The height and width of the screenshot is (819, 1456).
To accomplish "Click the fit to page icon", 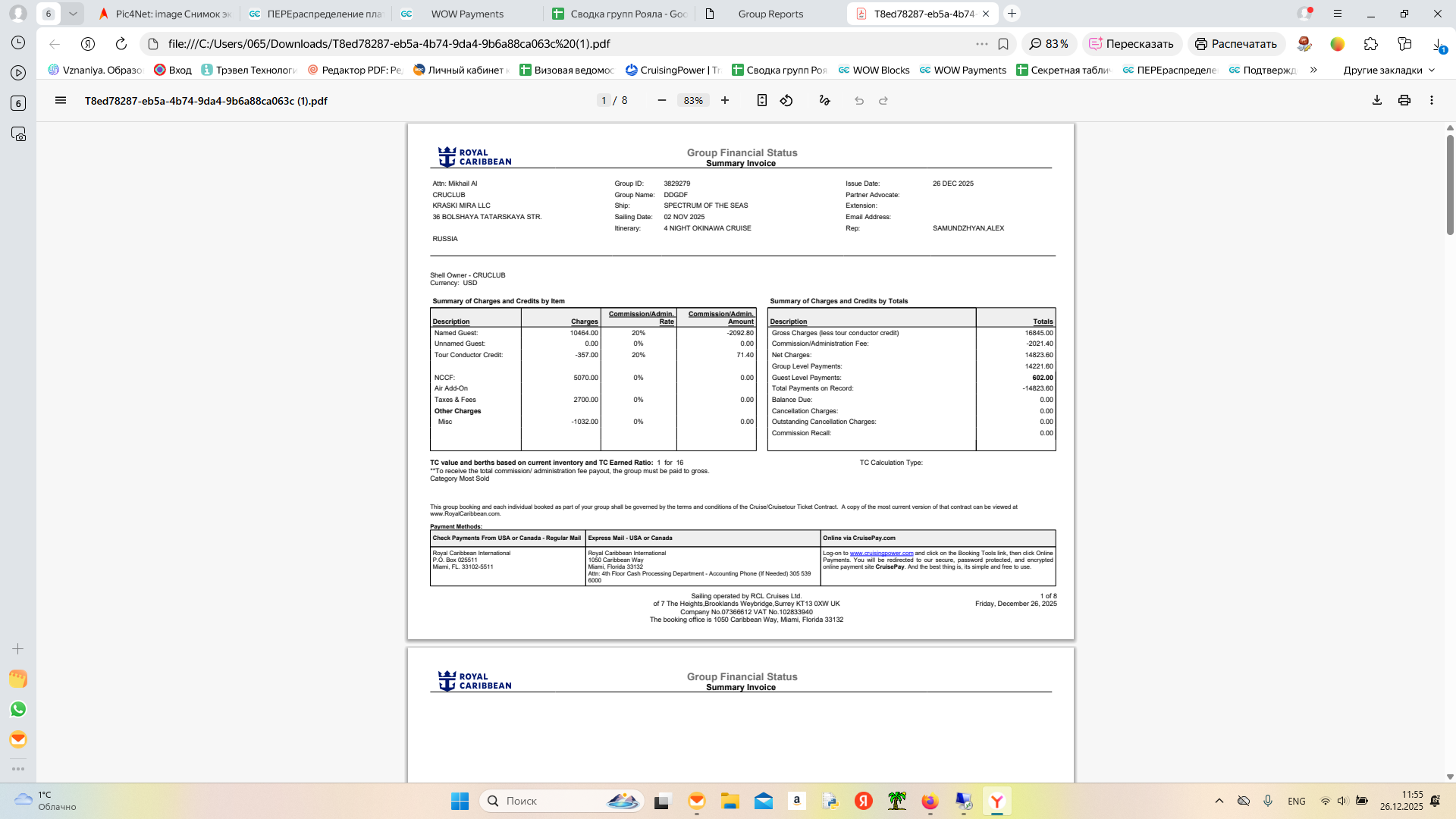I will point(762,100).
